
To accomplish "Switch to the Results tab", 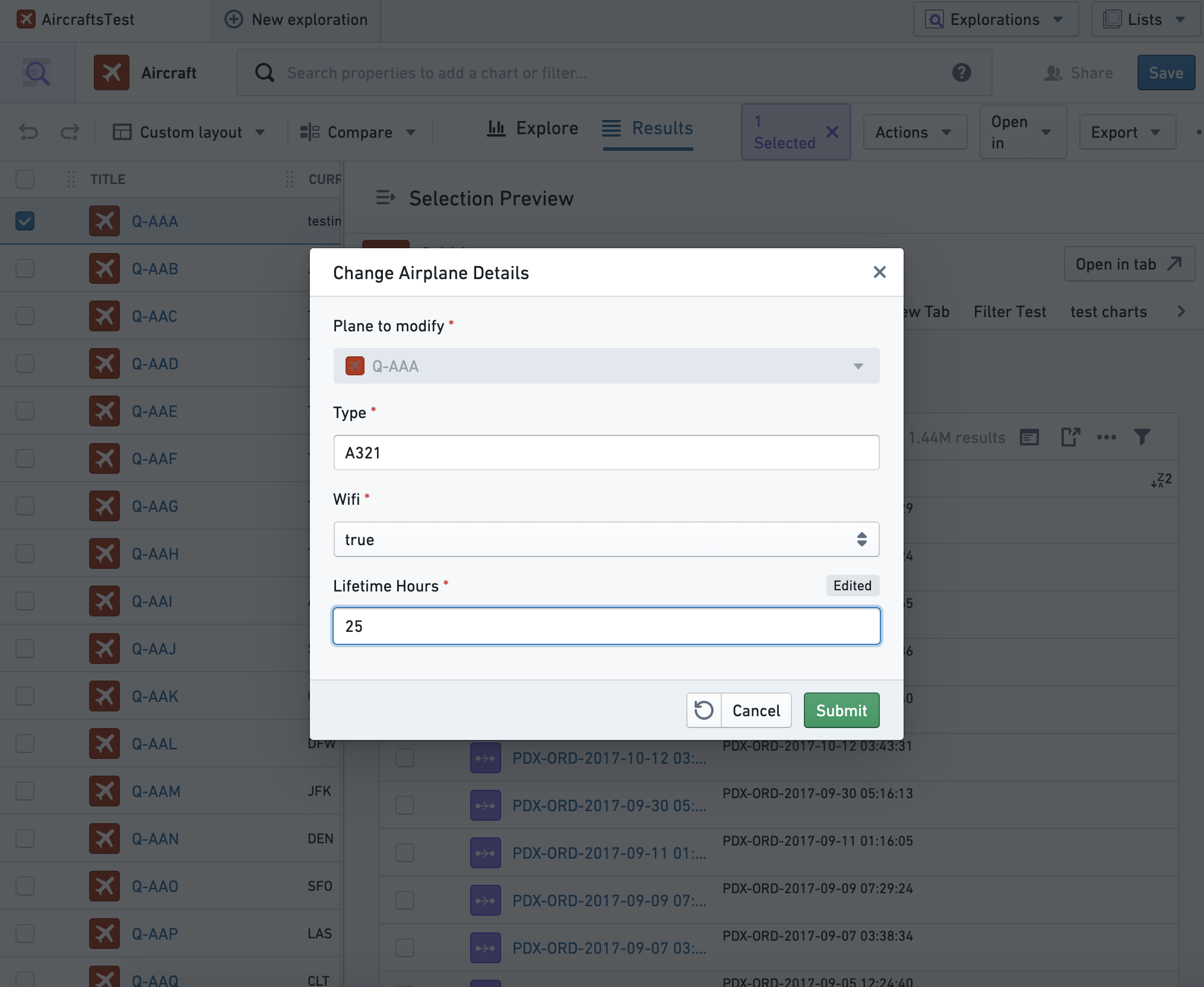I will tap(648, 128).
